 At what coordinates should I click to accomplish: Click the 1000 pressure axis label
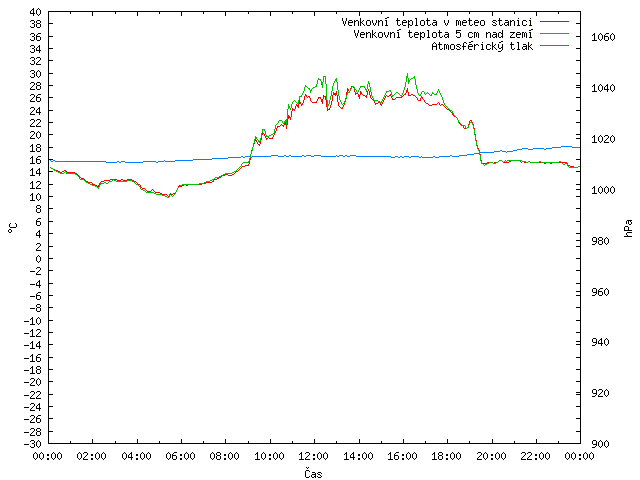click(603, 190)
